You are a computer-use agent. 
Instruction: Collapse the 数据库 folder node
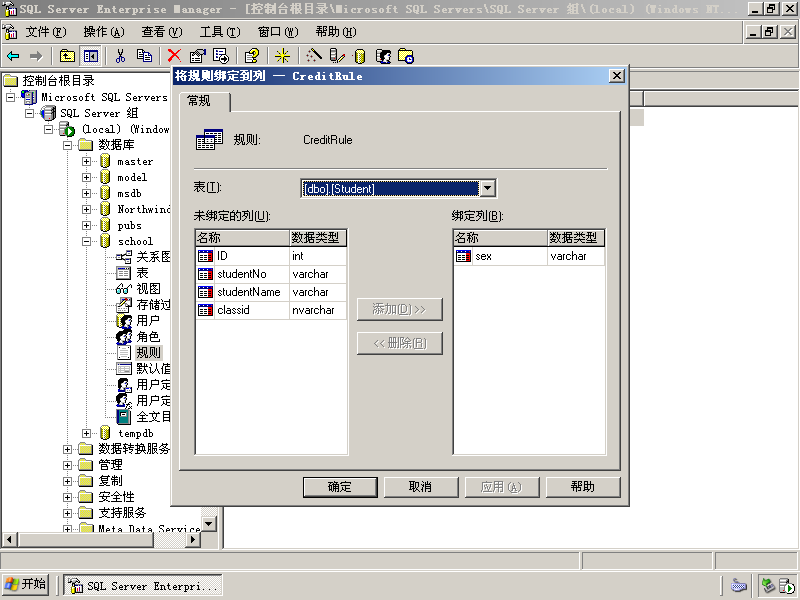tap(67, 145)
